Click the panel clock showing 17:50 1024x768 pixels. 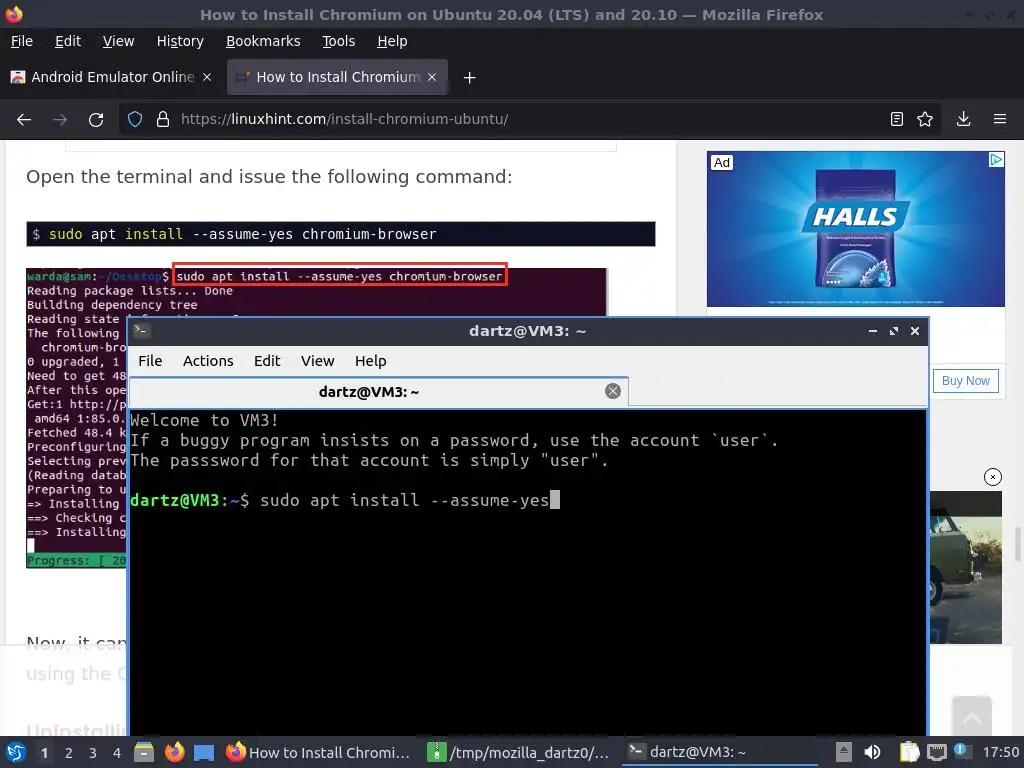coord(1000,752)
